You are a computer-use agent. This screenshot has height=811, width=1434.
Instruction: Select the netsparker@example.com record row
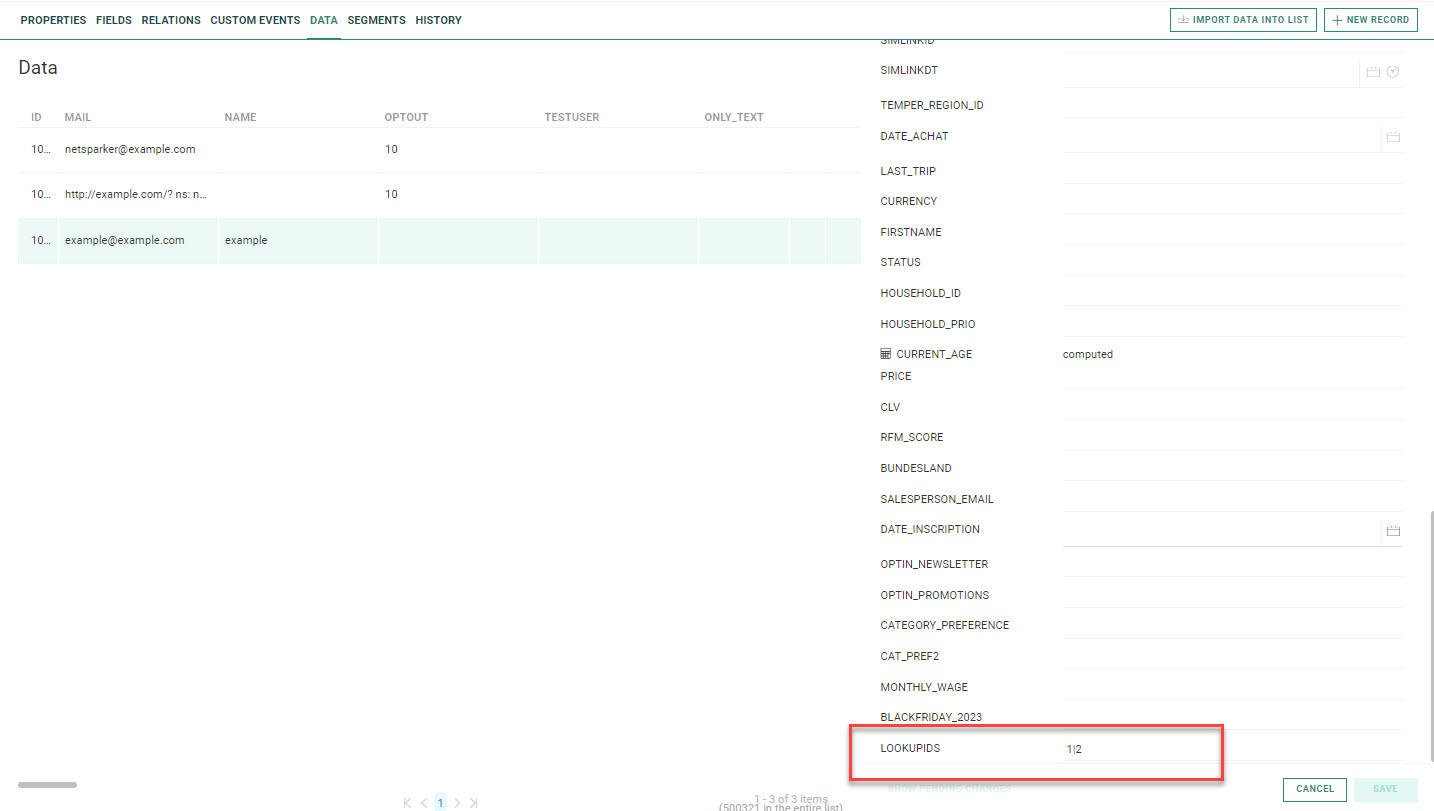click(130, 150)
